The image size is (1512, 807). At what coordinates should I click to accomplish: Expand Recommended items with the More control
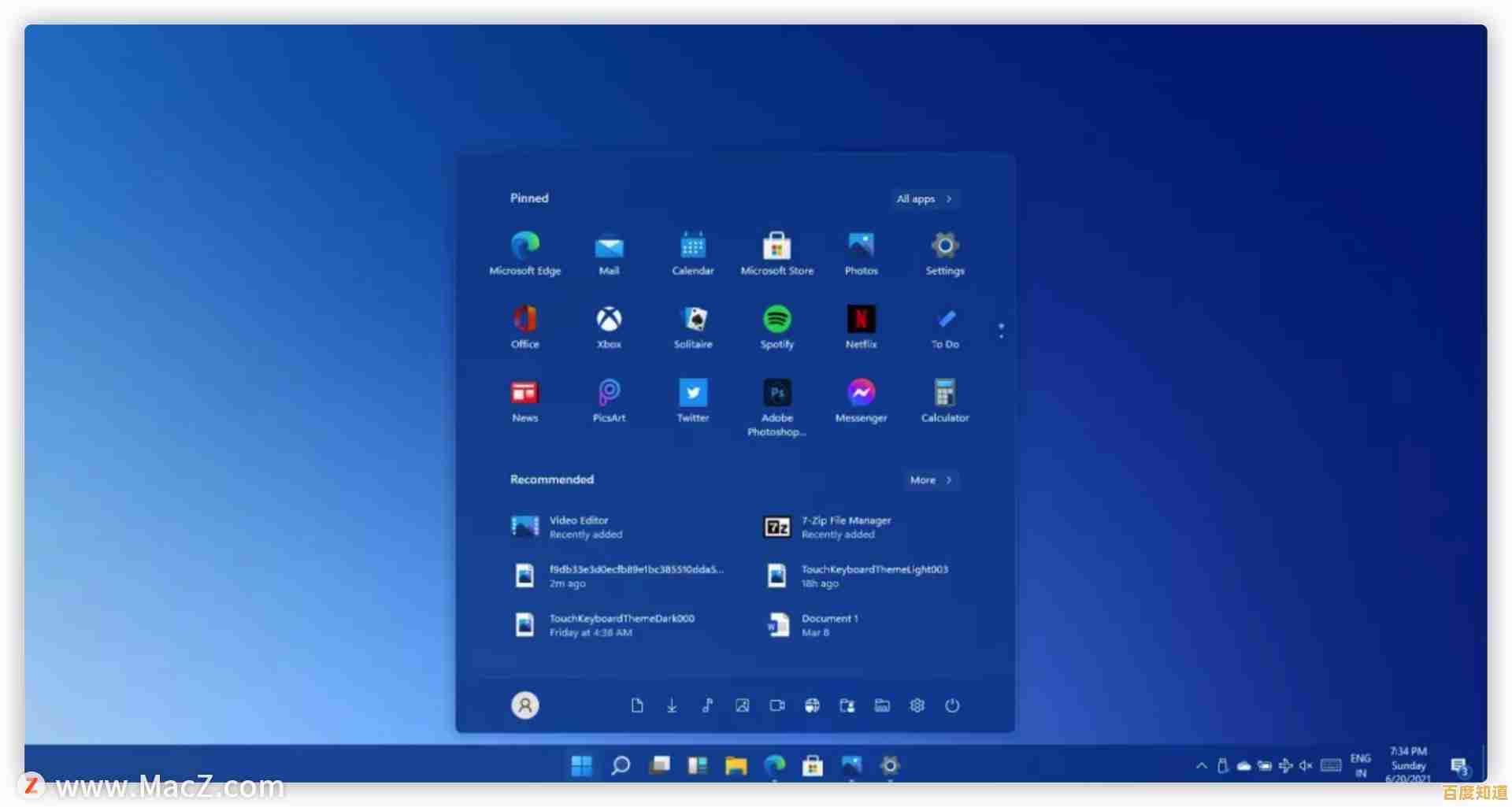pyautogui.click(x=931, y=480)
